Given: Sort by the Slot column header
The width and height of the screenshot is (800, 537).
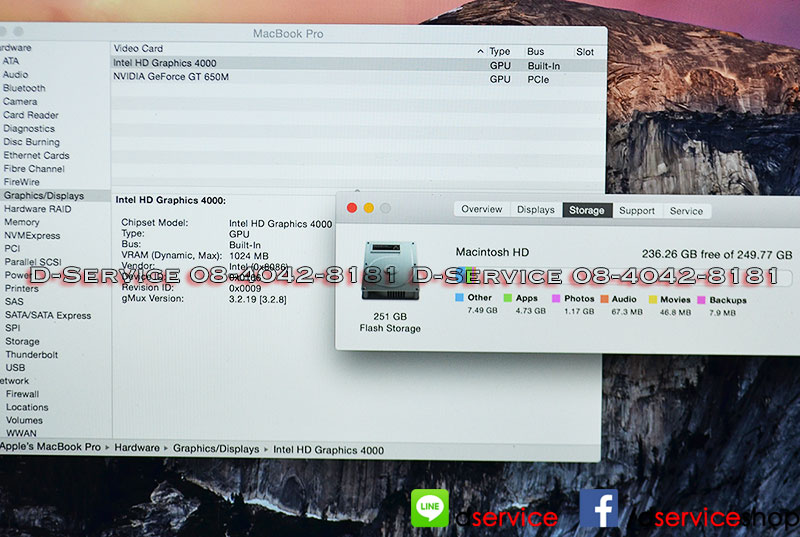Looking at the screenshot, I should 585,52.
